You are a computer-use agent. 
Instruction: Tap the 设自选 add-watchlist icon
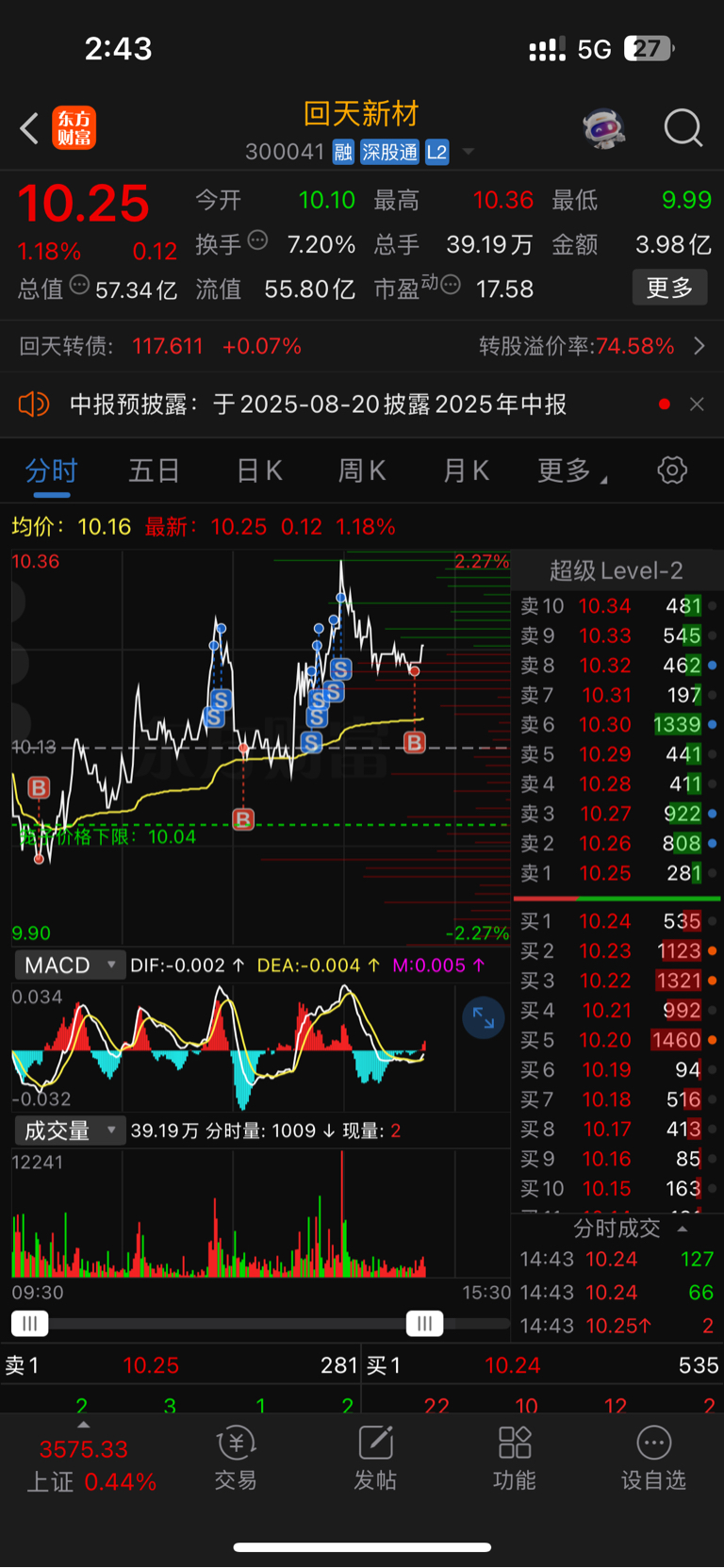(653, 1458)
